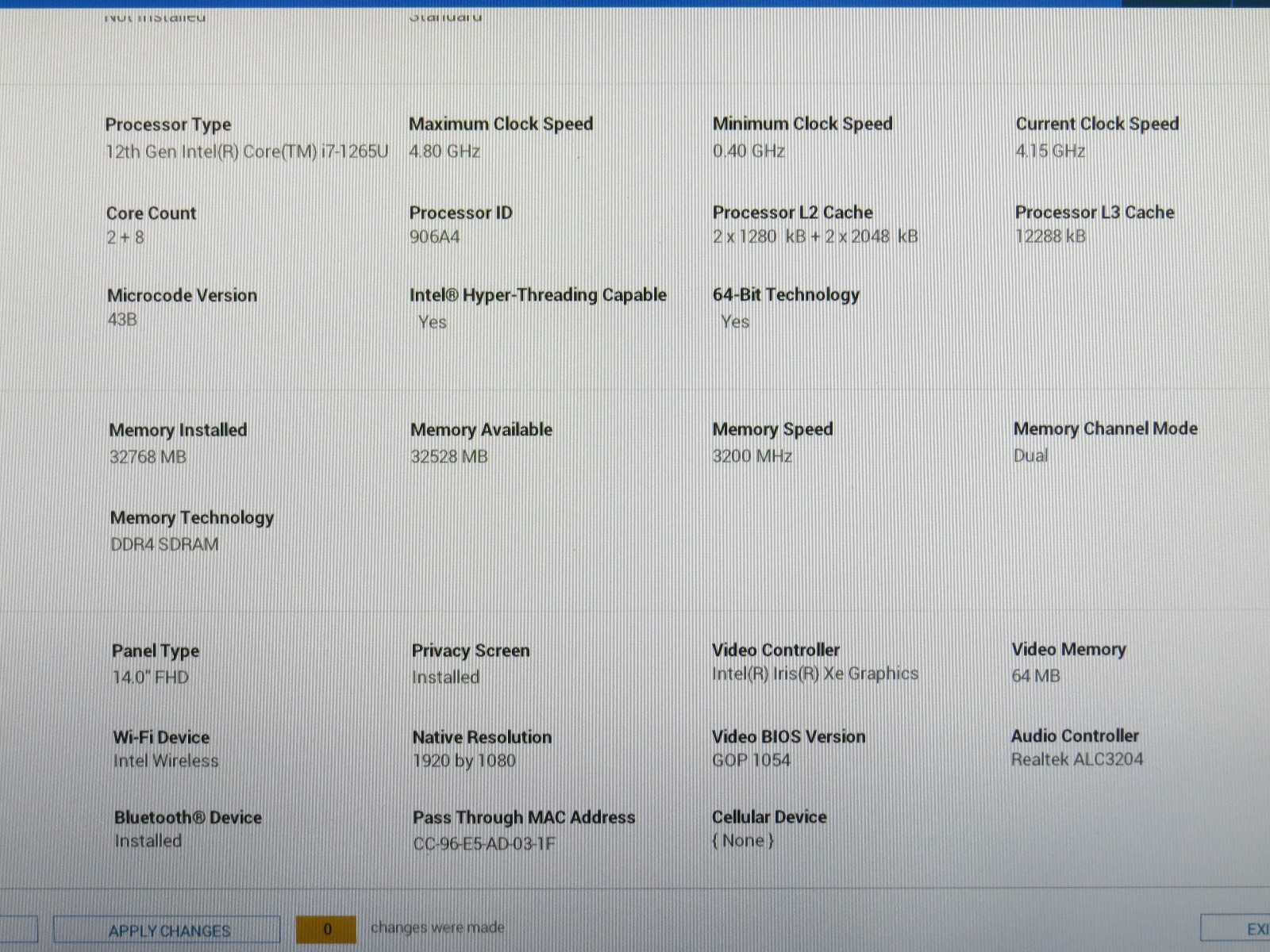The width and height of the screenshot is (1270, 952).
Task: Click the 'Bluetooth® Device' label
Action: pyautogui.click(x=187, y=817)
